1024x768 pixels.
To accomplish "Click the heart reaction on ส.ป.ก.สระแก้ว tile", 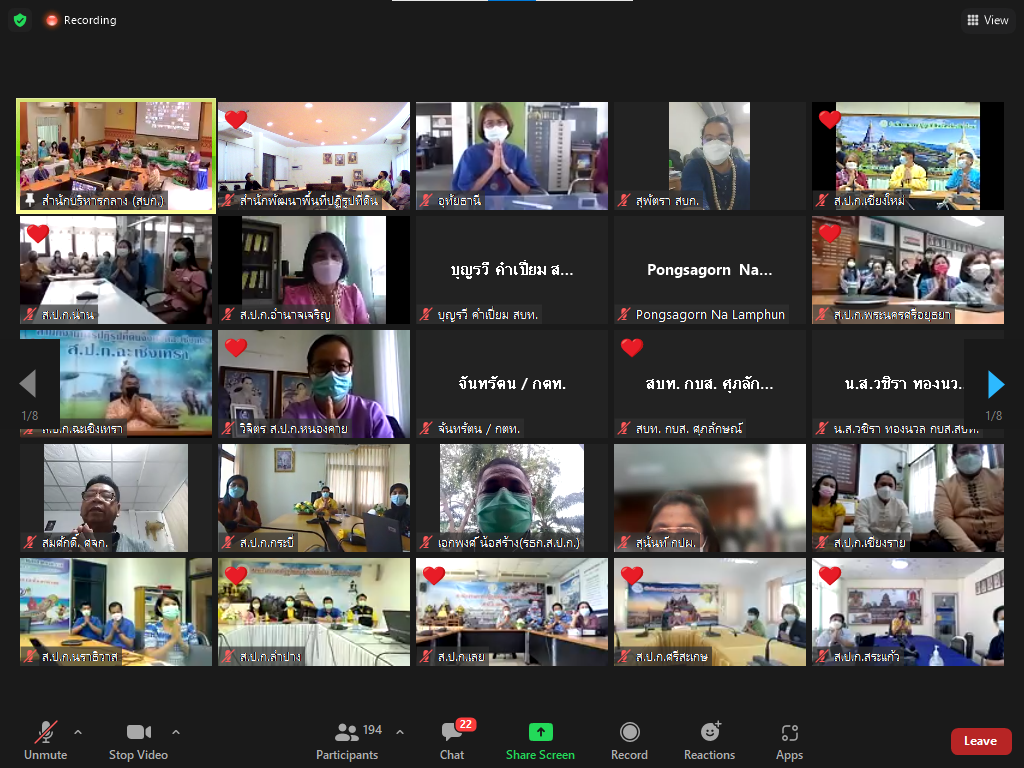I will click(x=829, y=575).
